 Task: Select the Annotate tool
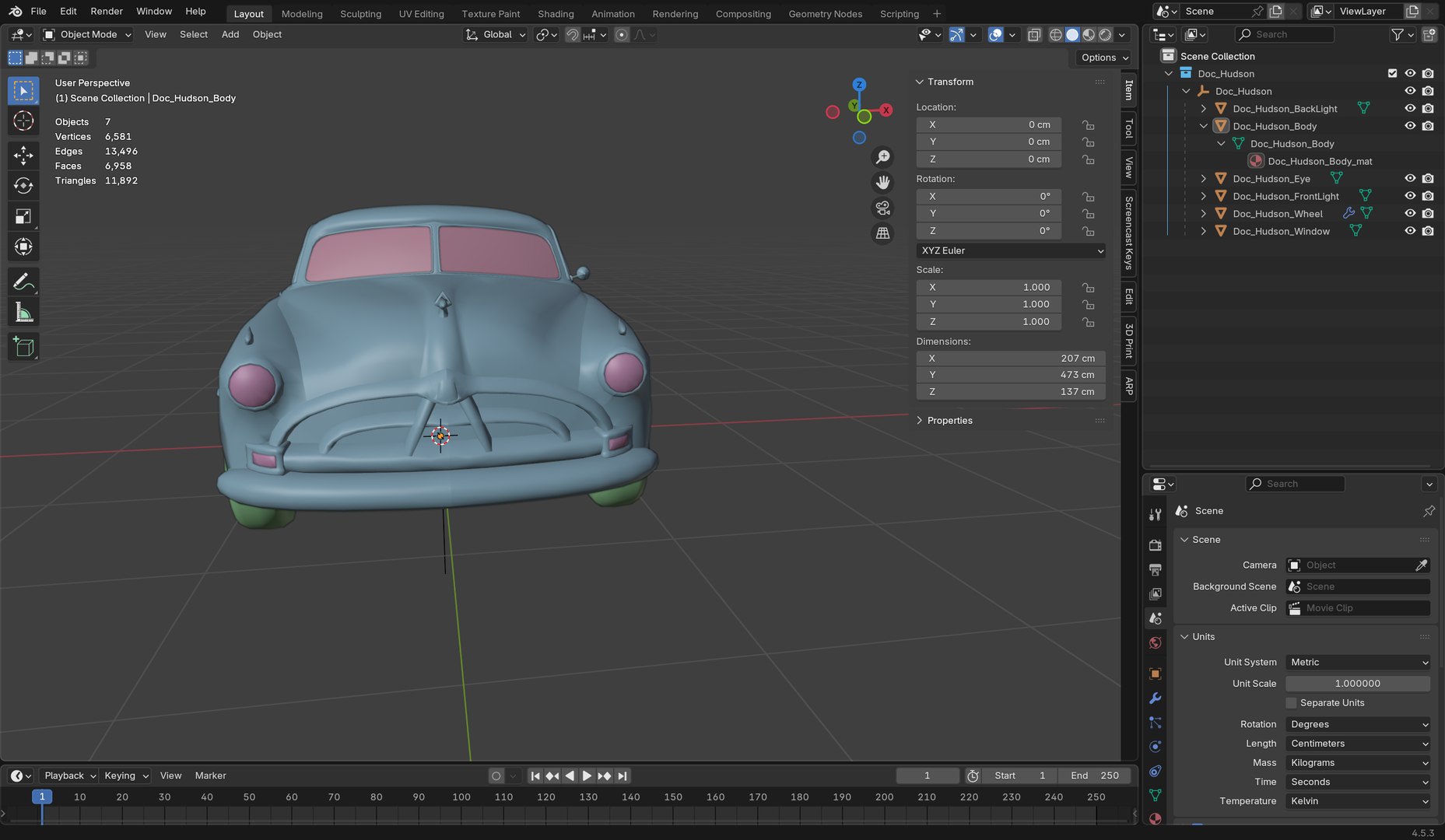(23, 282)
